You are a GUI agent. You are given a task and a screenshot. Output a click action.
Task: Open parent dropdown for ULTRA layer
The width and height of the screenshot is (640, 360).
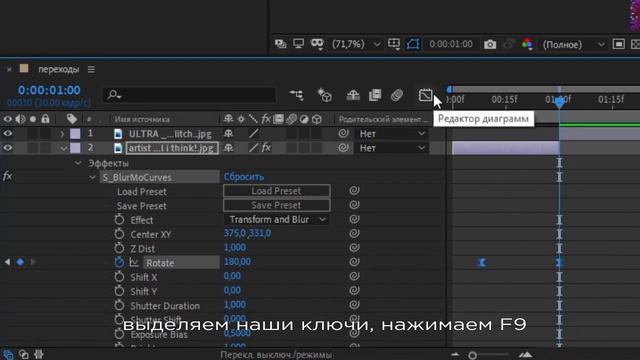pyautogui.click(x=392, y=133)
